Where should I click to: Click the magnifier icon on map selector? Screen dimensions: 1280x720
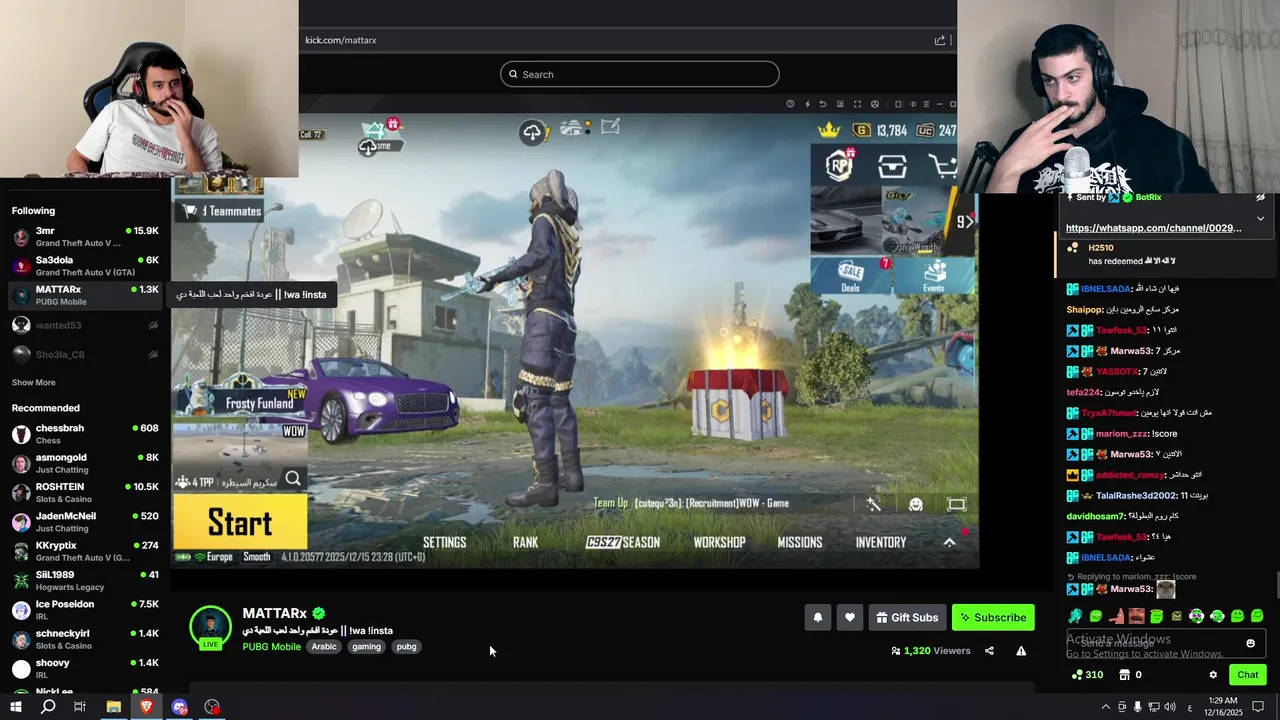pyautogui.click(x=293, y=479)
